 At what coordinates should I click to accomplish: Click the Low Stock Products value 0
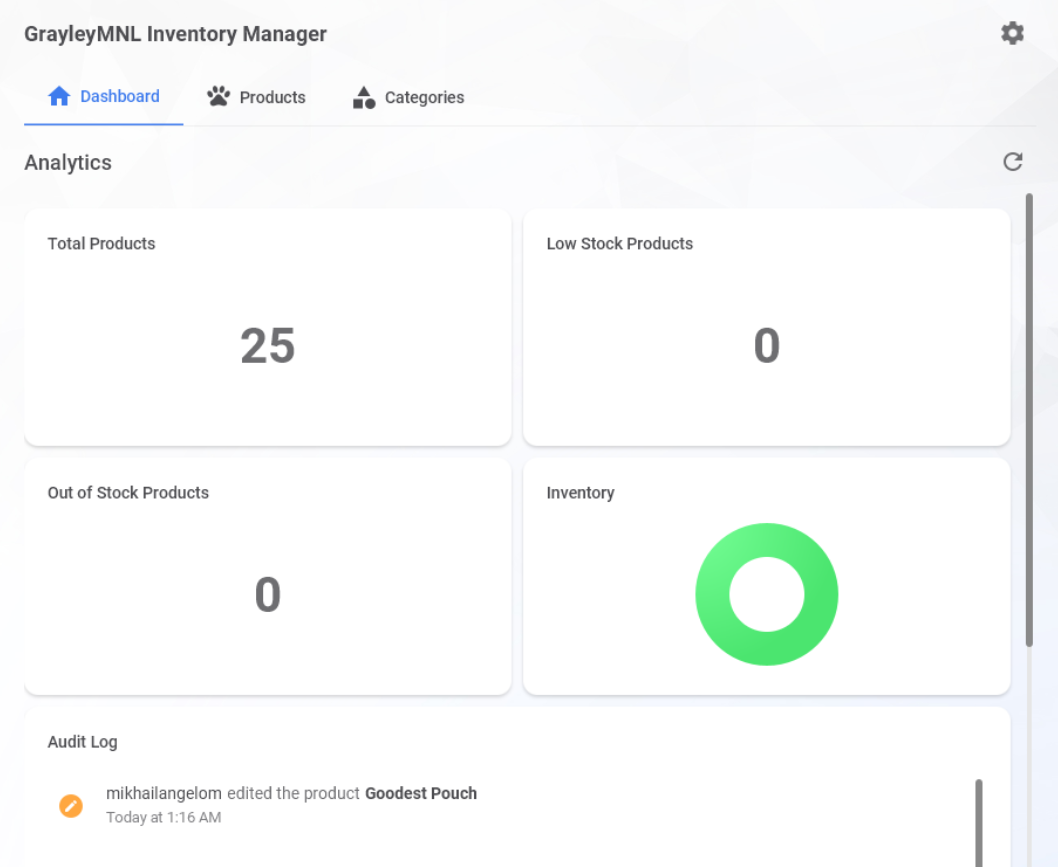[767, 346]
